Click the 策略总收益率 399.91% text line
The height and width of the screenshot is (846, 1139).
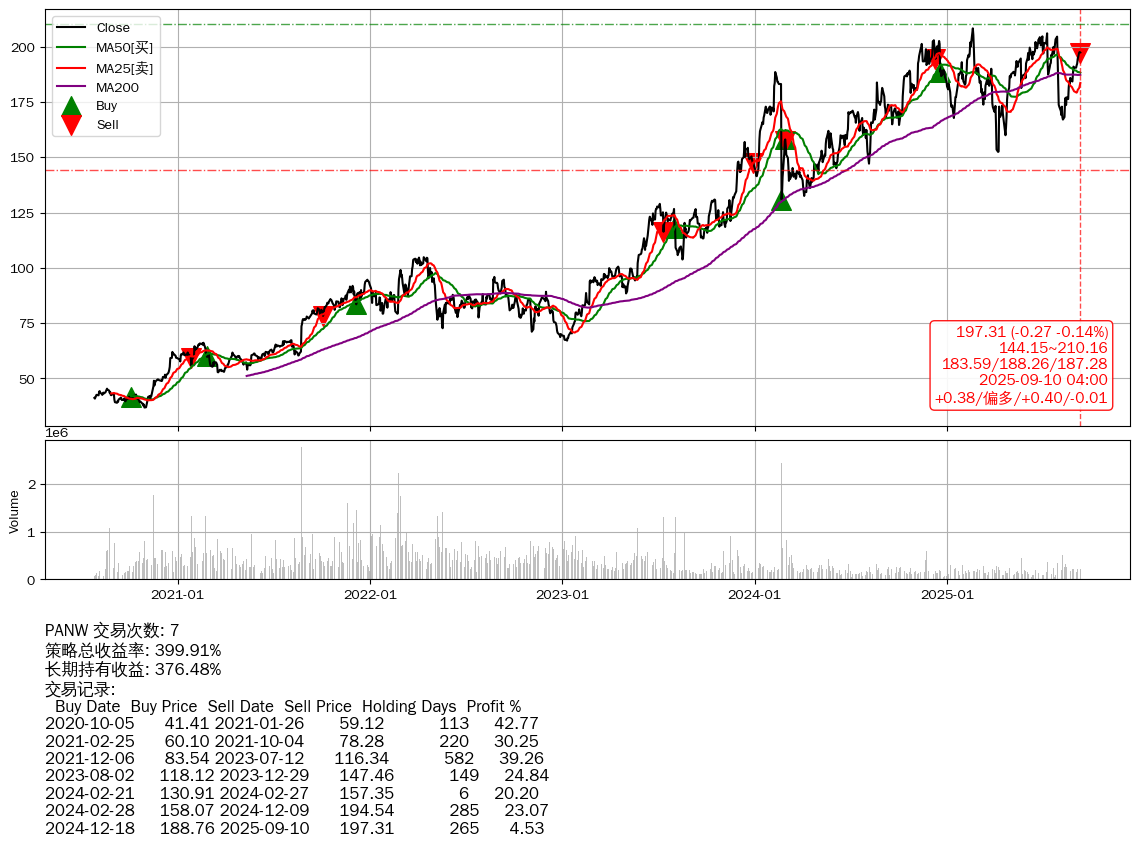point(133,650)
